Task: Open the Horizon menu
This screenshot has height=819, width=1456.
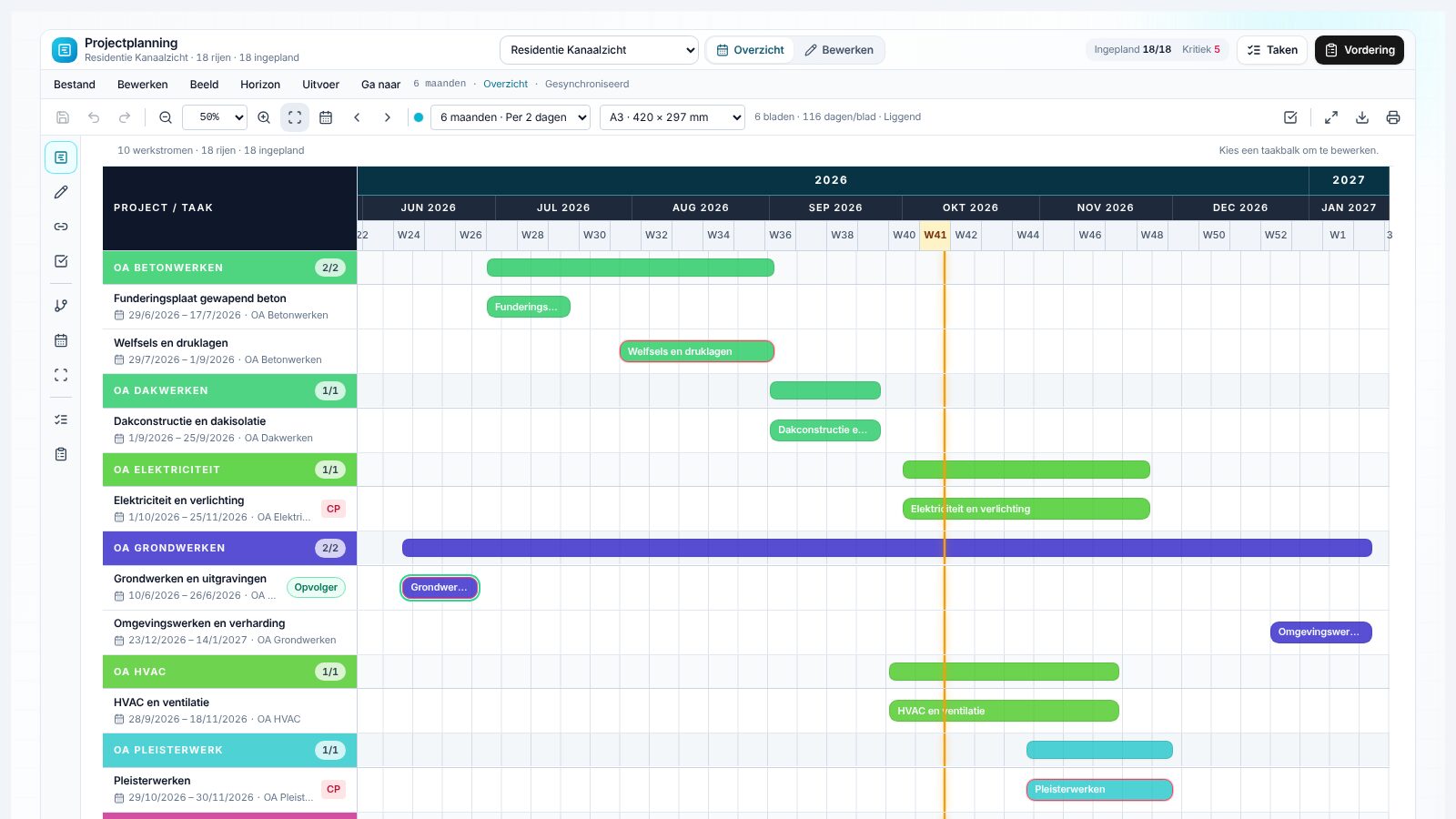Action: 260,85
